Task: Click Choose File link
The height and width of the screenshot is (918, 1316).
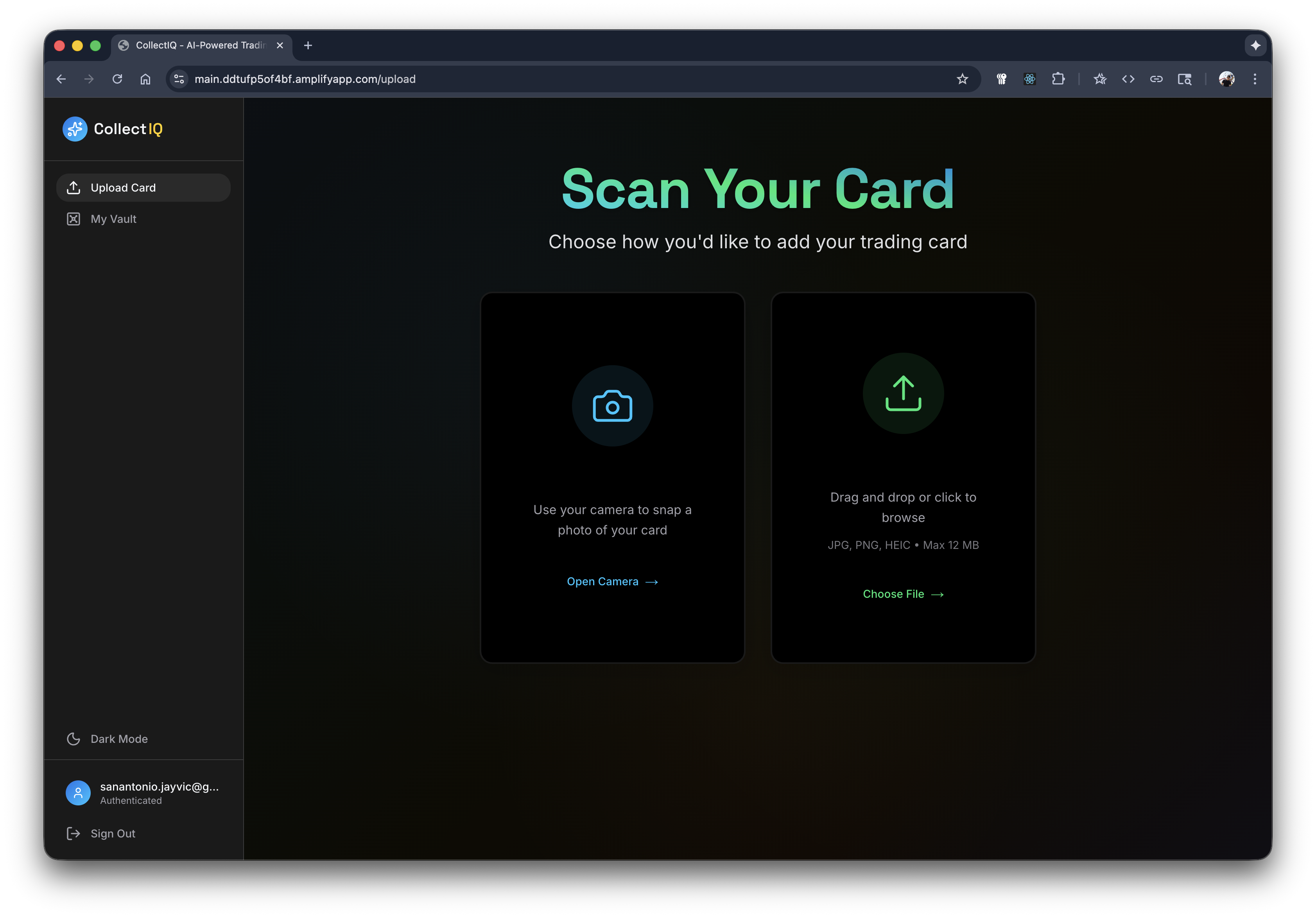Action: (903, 593)
